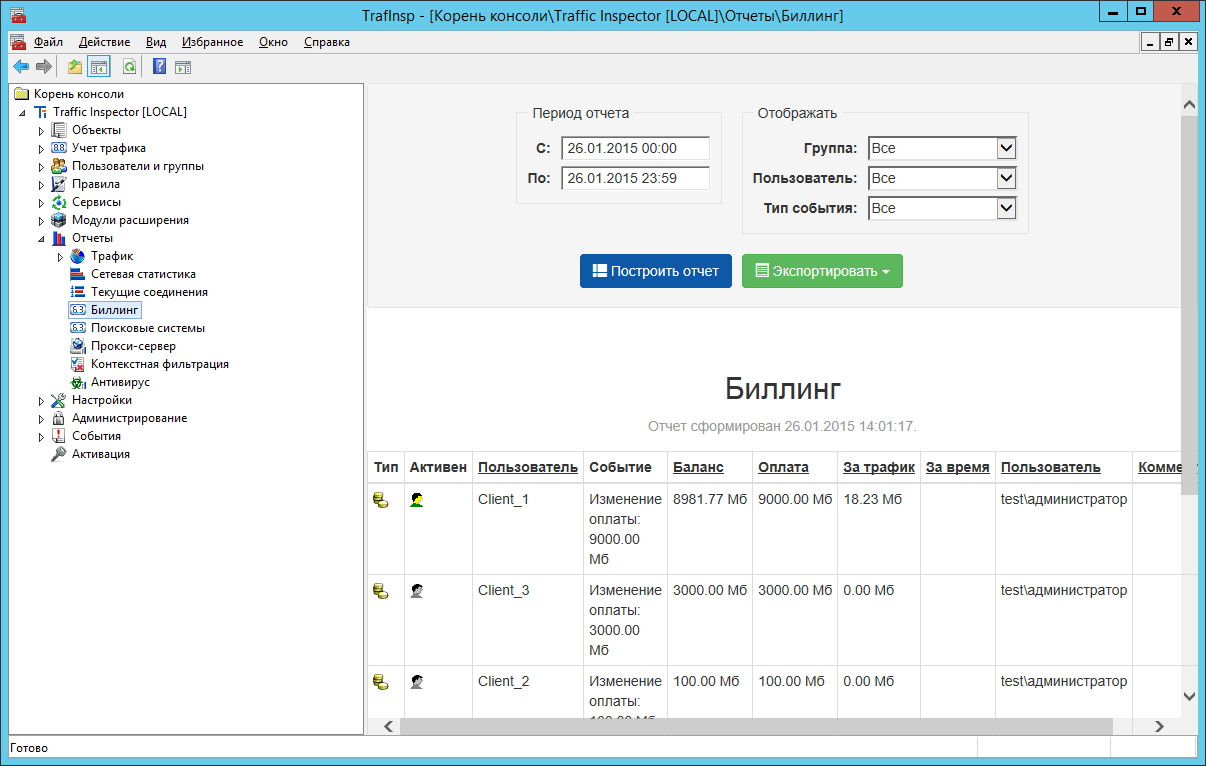Sort by first Пользователь column header
This screenshot has height=766, width=1206.
(528, 467)
